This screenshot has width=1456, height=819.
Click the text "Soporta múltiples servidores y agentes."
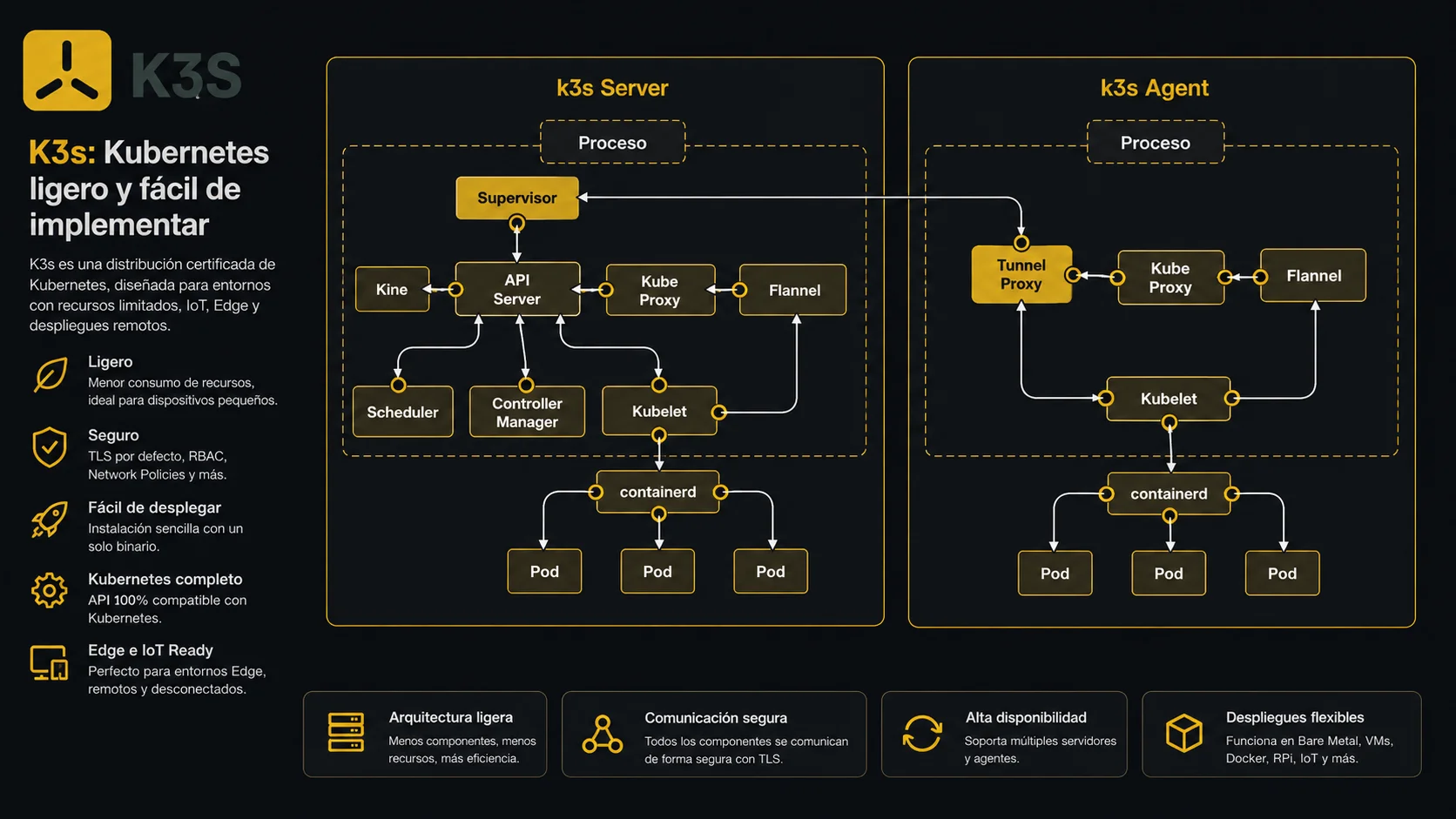coord(1041,749)
